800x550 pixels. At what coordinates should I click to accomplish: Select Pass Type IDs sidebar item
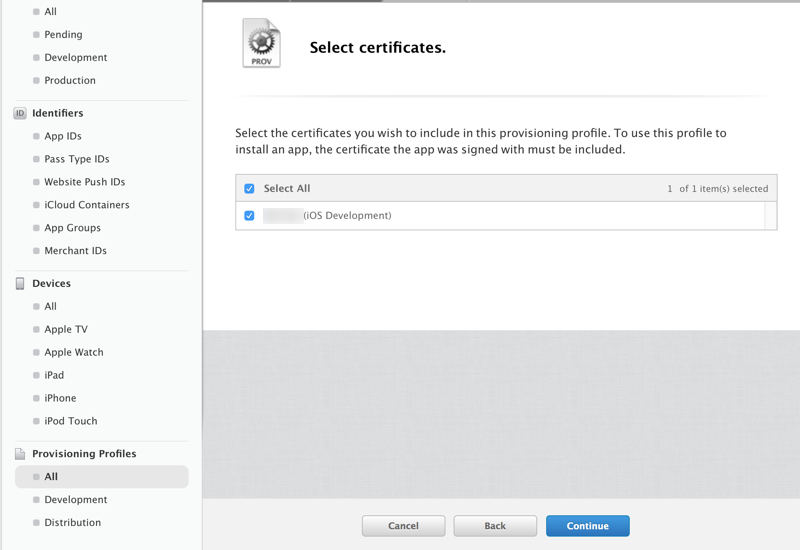tap(76, 159)
